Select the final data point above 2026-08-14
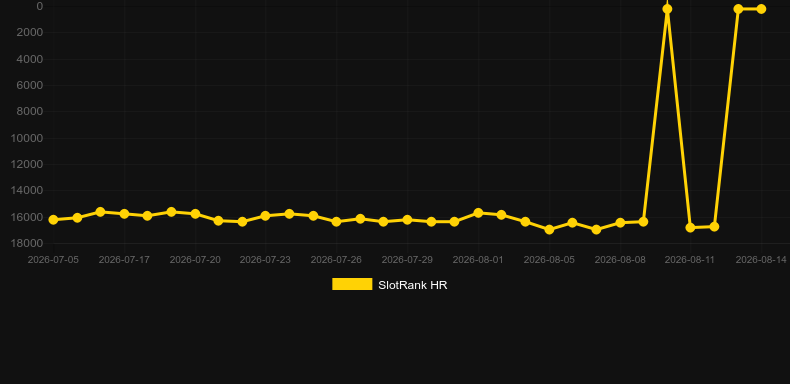The width and height of the screenshot is (790, 384). click(761, 9)
